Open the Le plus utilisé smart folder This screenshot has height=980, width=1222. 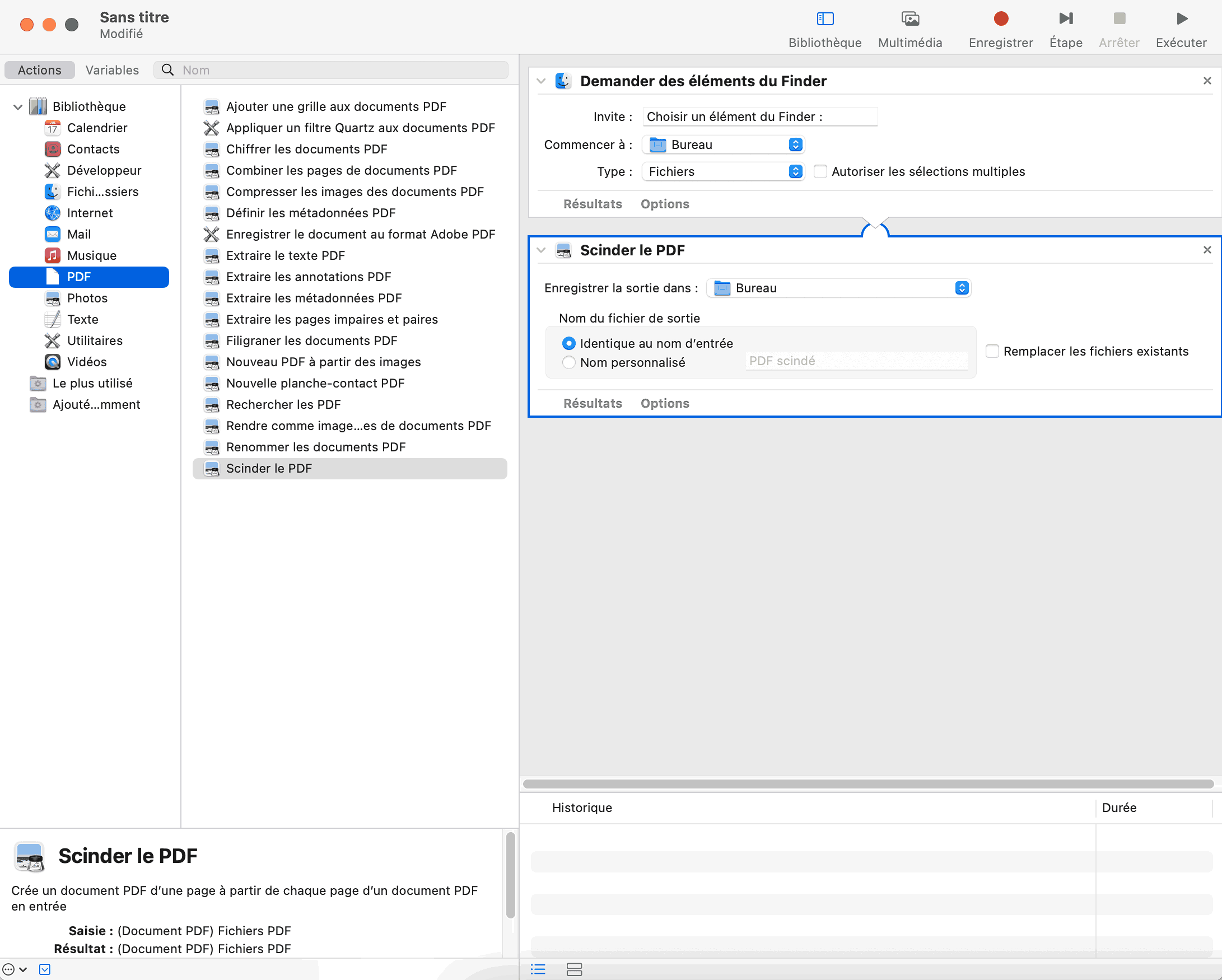pos(92,382)
